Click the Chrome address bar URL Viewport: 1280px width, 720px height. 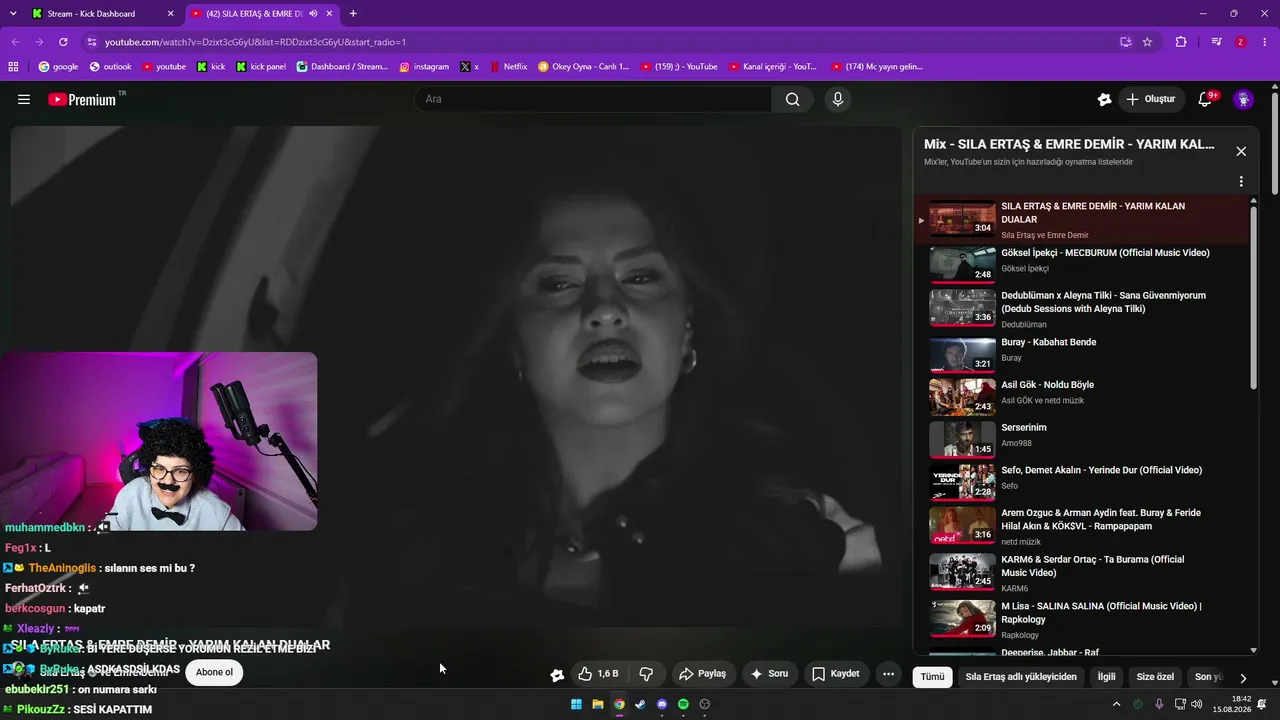click(255, 42)
